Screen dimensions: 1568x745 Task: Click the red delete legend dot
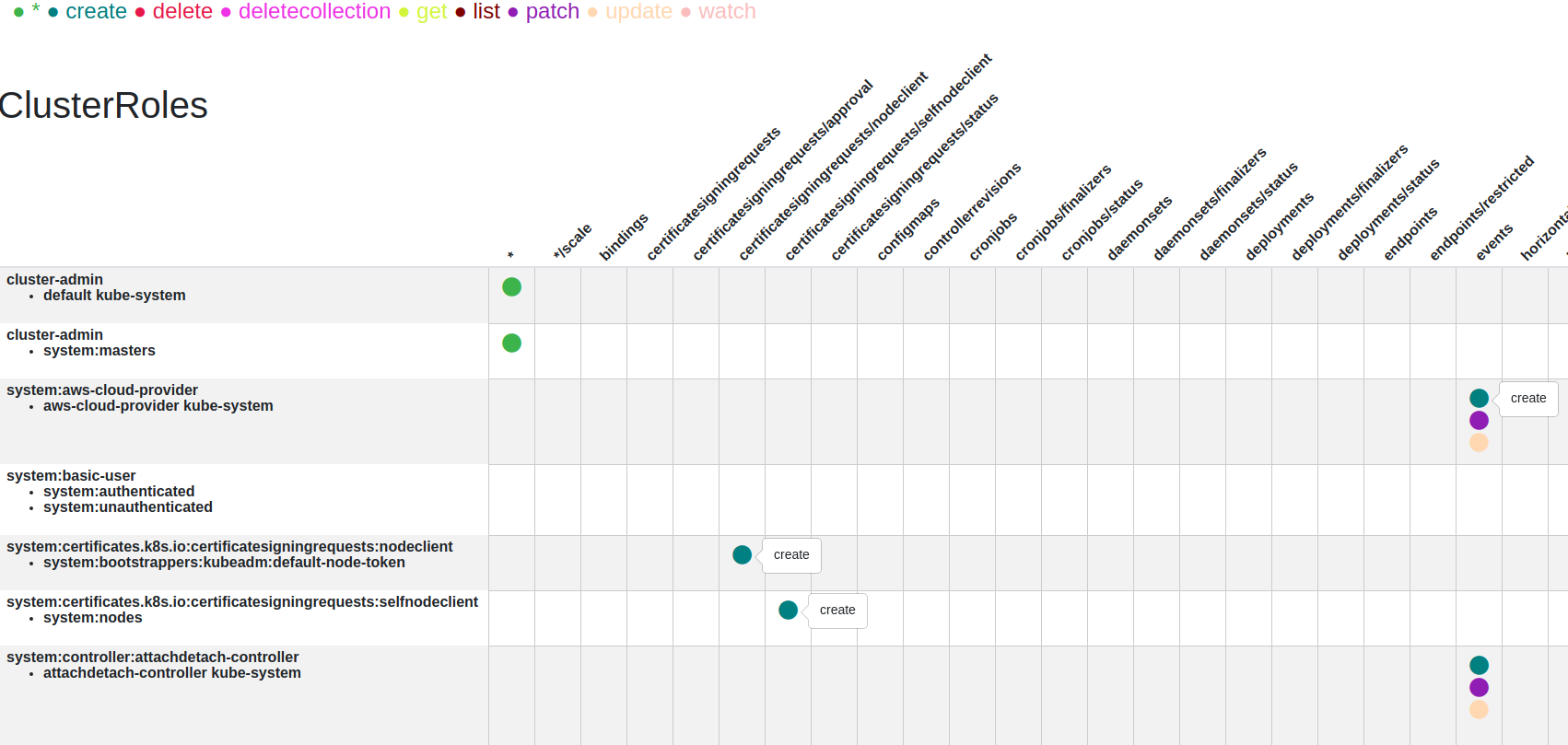pos(140,13)
